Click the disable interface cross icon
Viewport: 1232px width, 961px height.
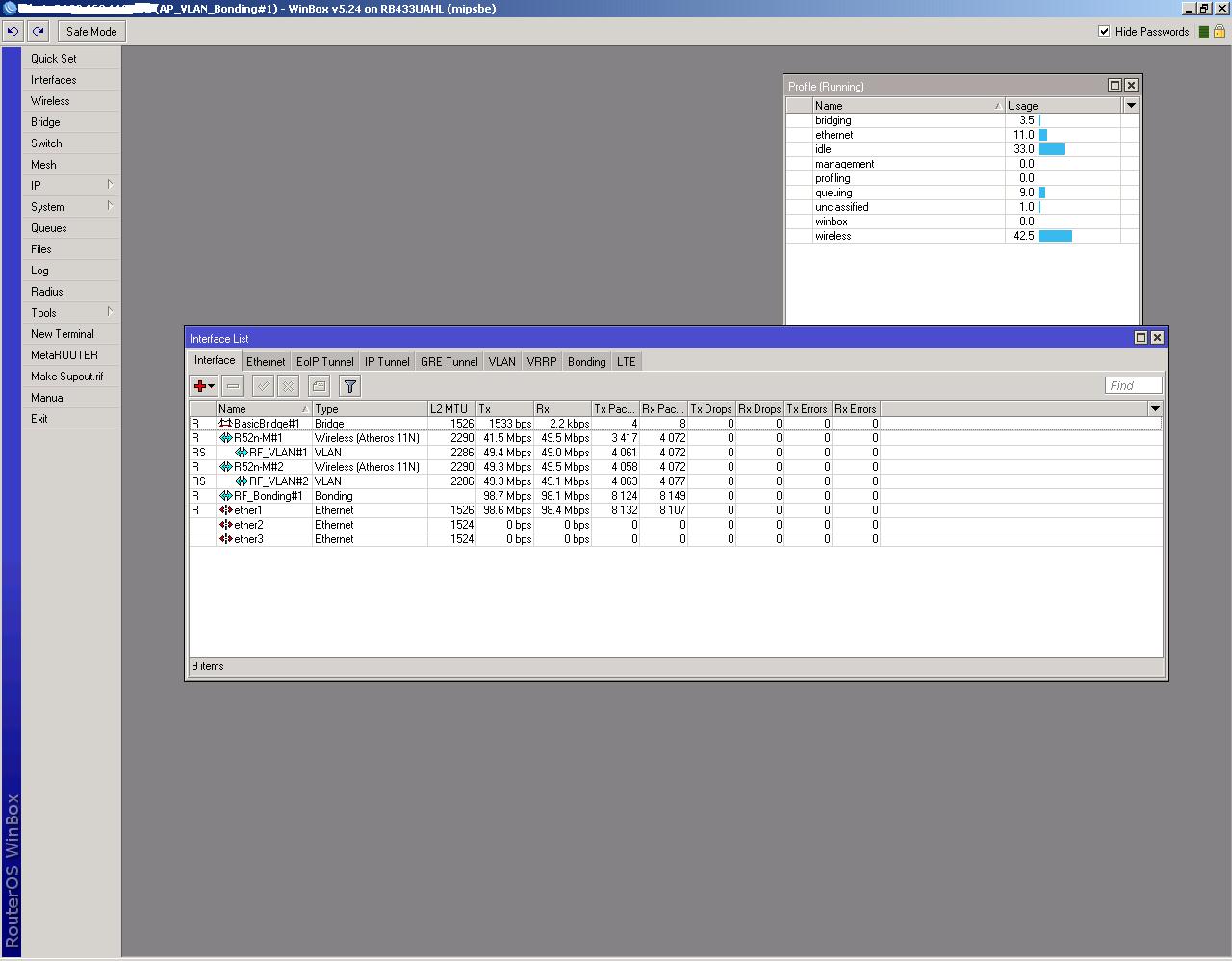click(288, 385)
